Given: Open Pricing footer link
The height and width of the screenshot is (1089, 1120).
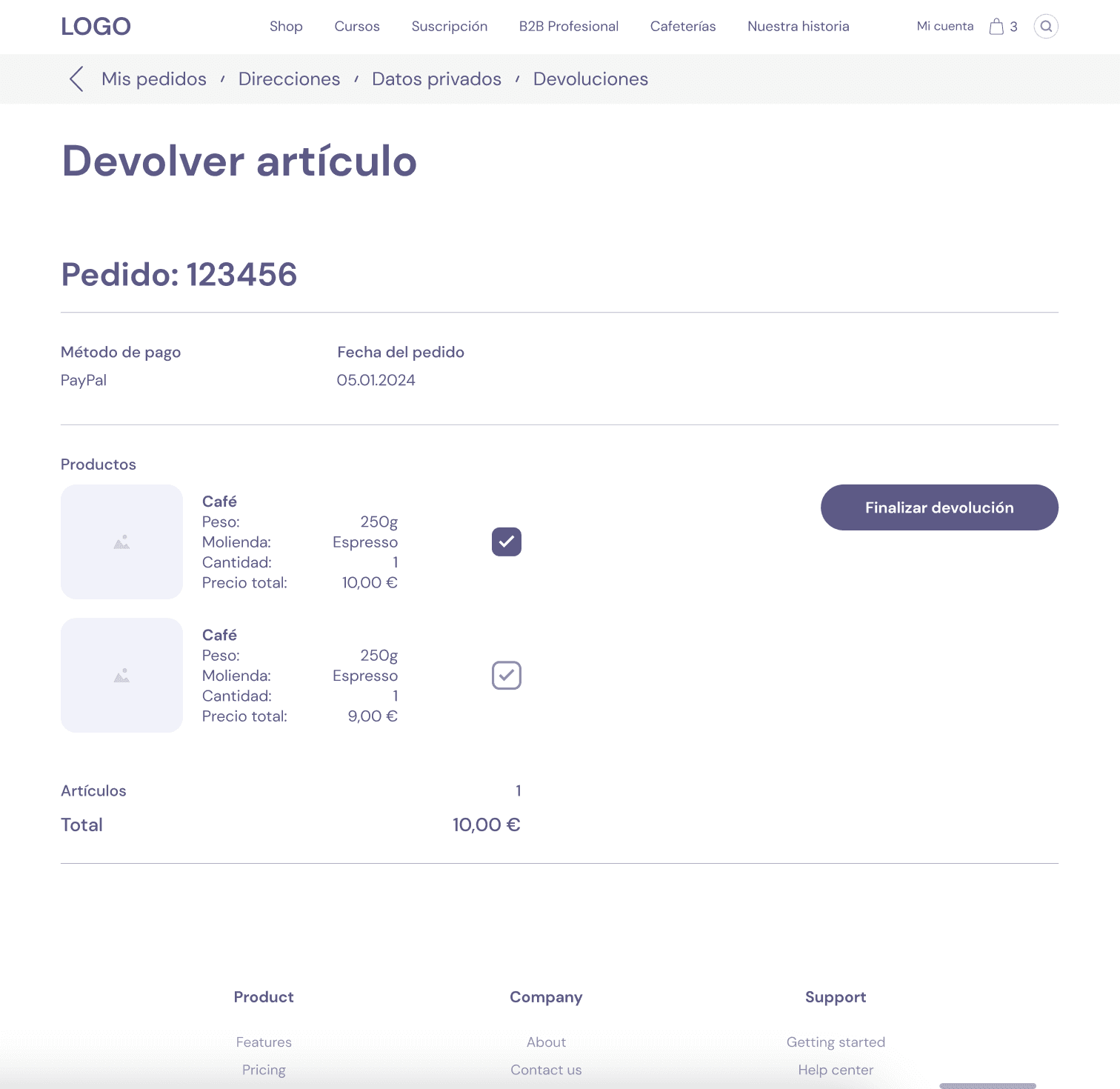Looking at the screenshot, I should click(x=264, y=1070).
